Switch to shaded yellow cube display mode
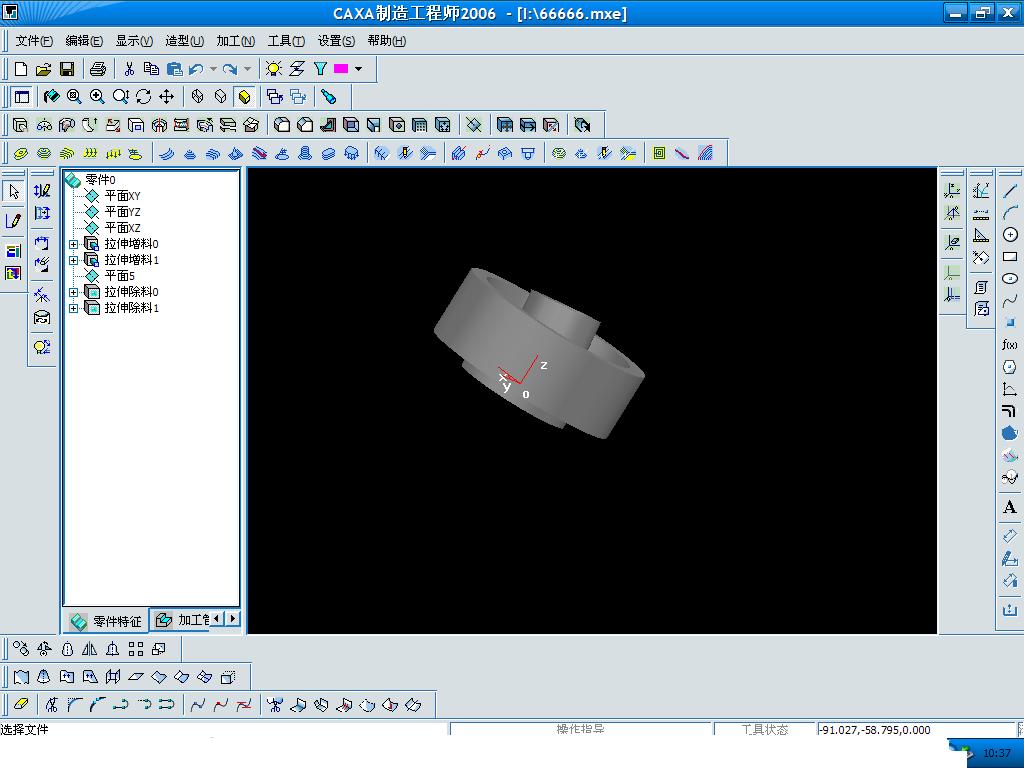The image size is (1024, 768). coord(244,97)
